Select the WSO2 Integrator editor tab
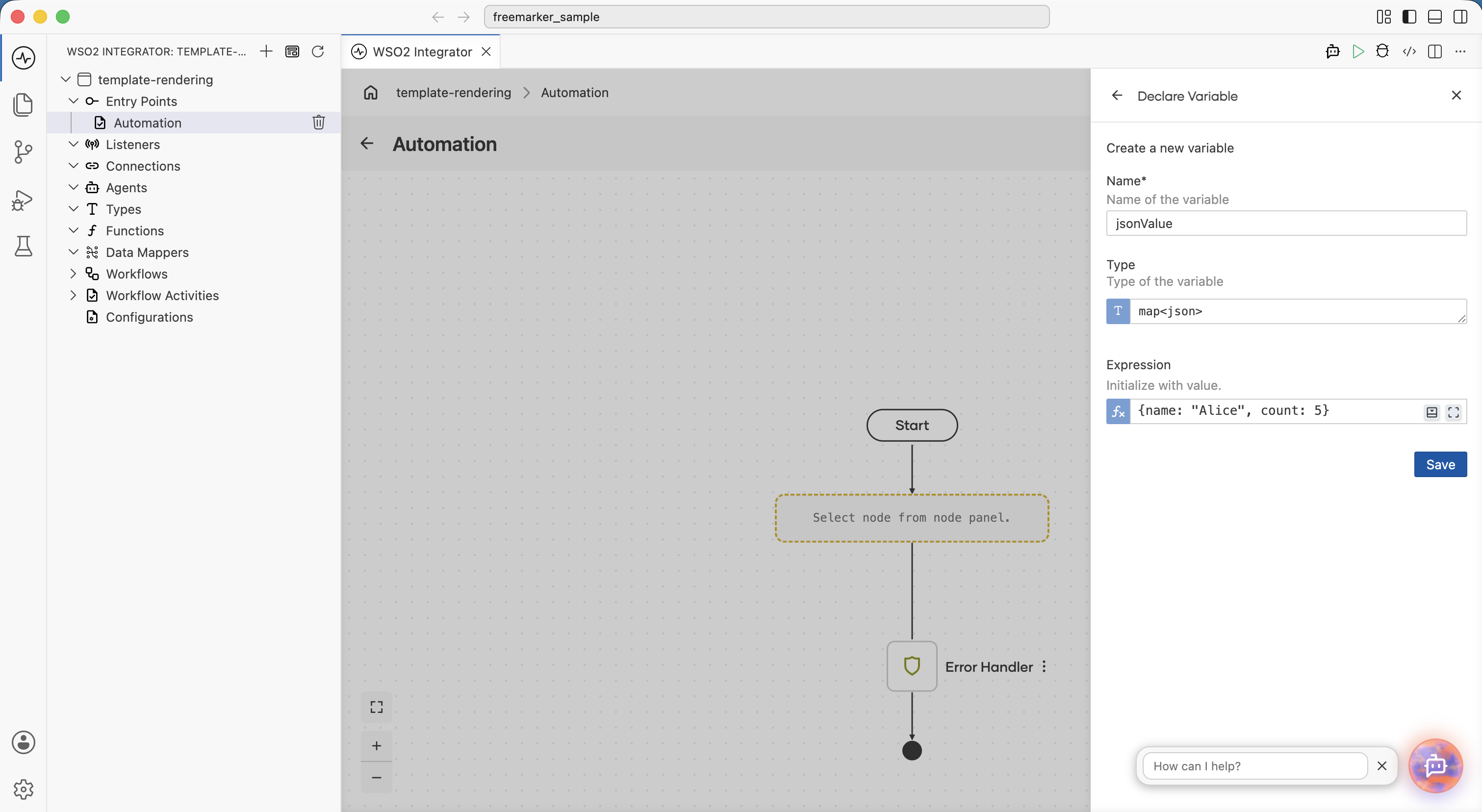Screen dimensions: 1482x812 (421, 52)
